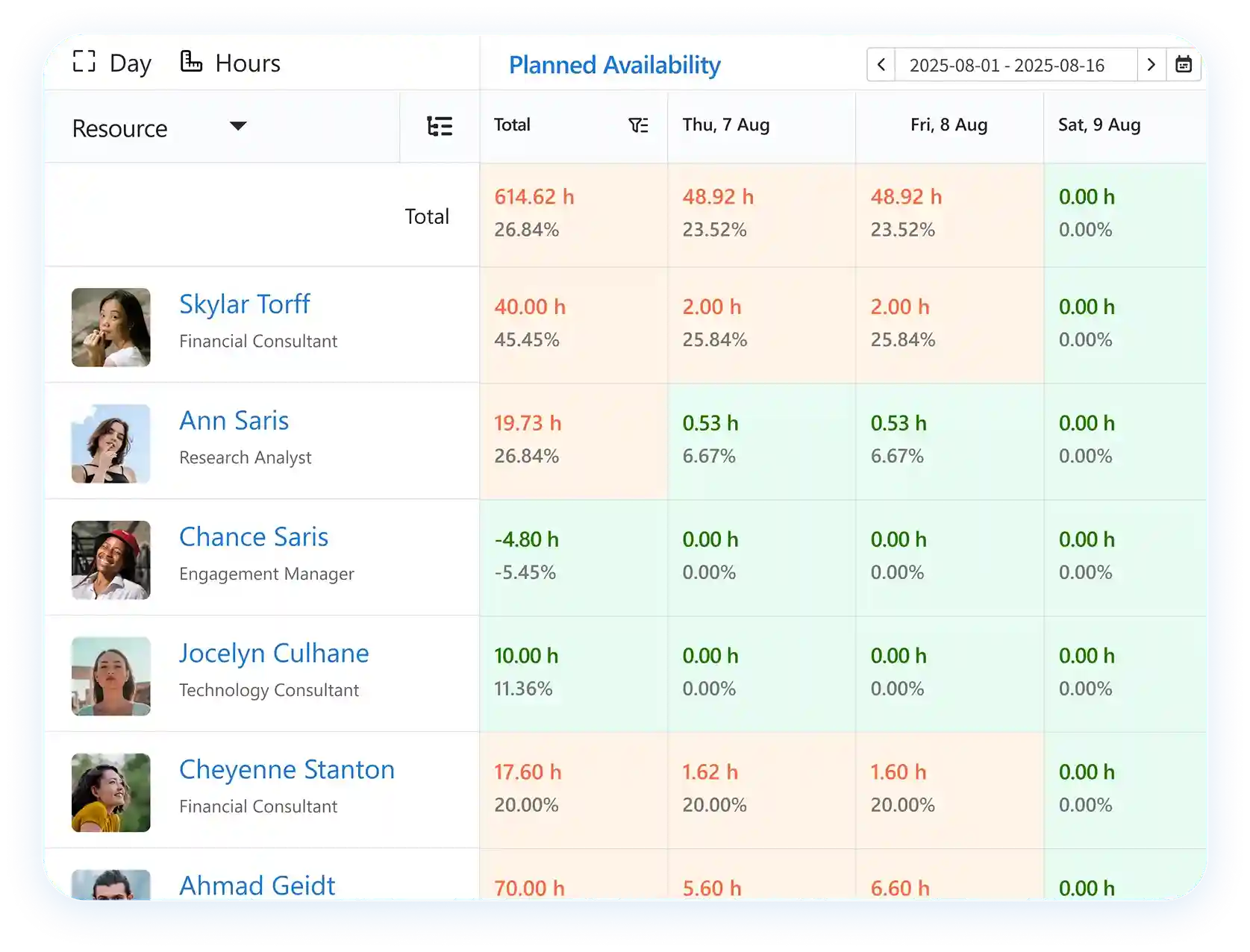Open the calendar date picker icon
This screenshot has height=952, width=1250.
[1184, 65]
